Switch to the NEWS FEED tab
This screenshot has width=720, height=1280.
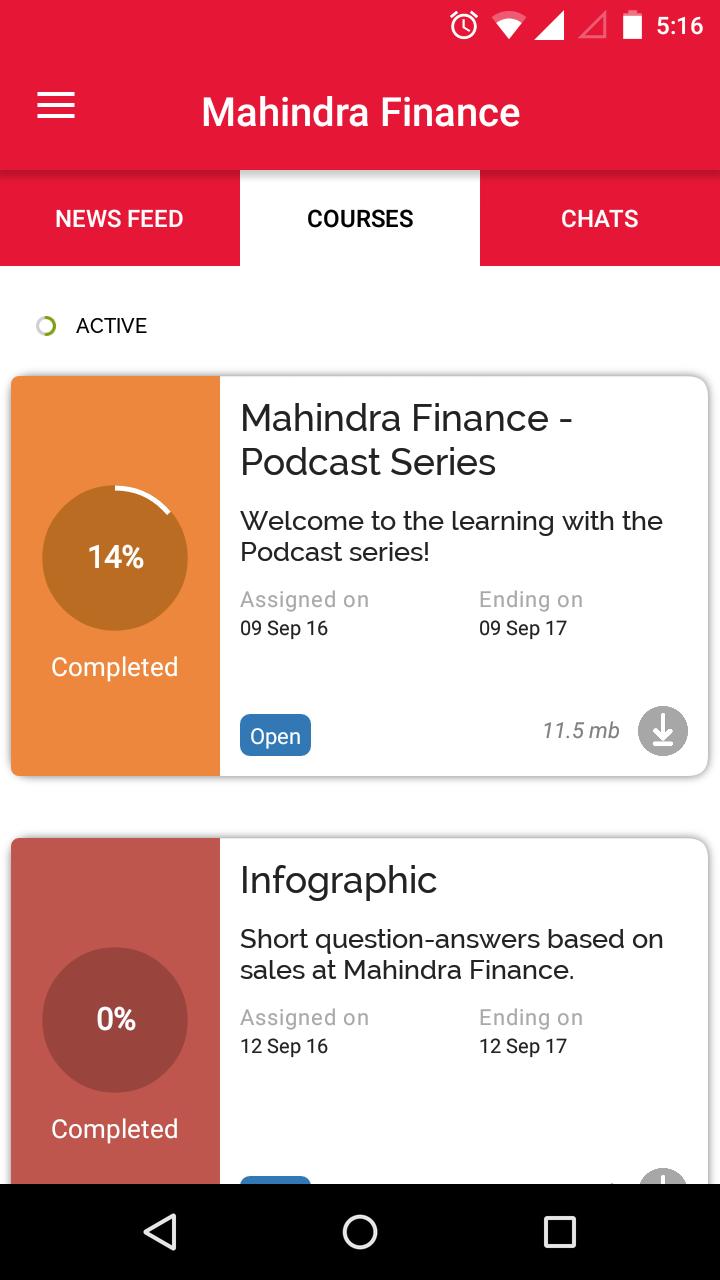(120, 218)
